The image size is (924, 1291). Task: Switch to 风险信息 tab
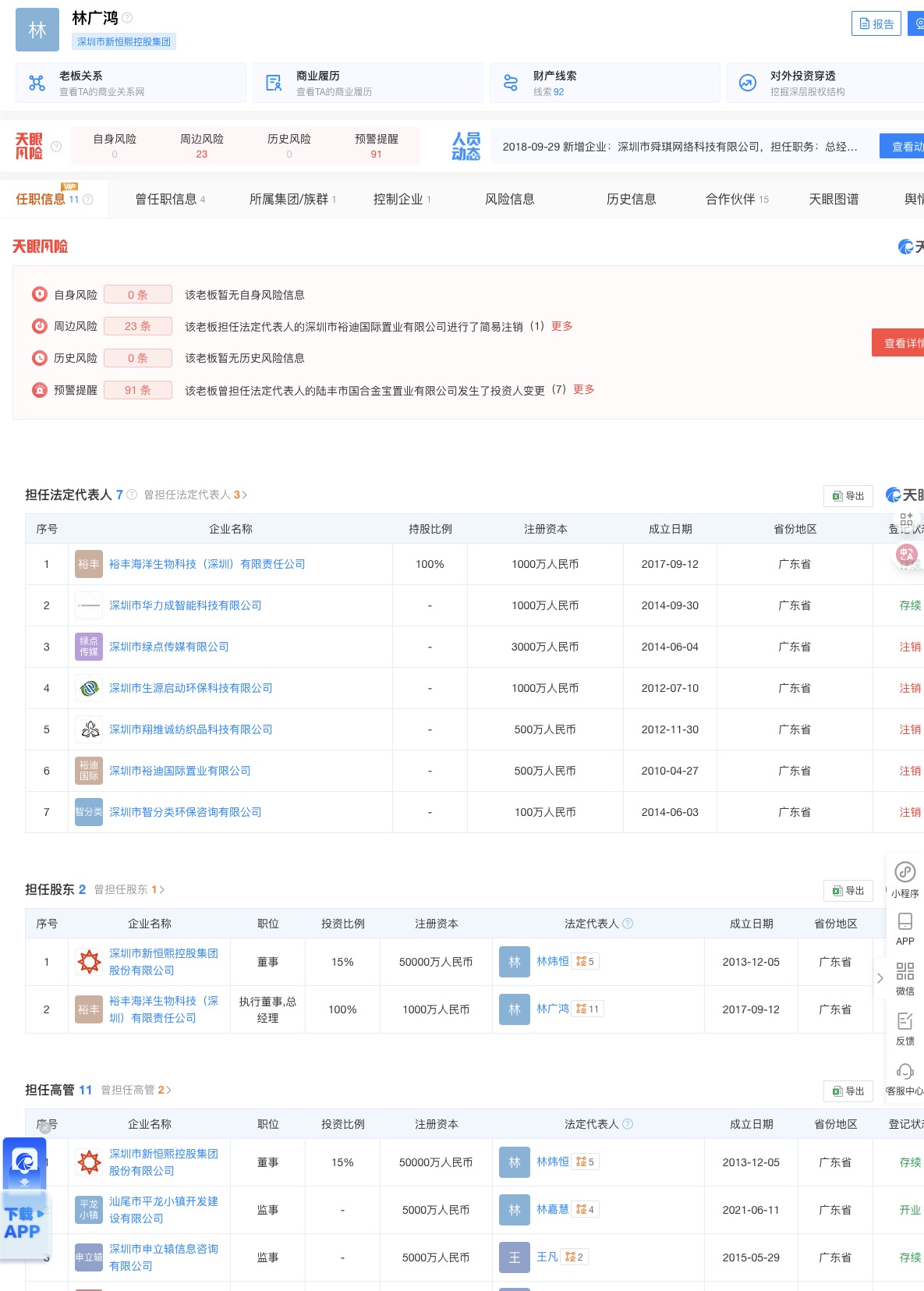[510, 200]
